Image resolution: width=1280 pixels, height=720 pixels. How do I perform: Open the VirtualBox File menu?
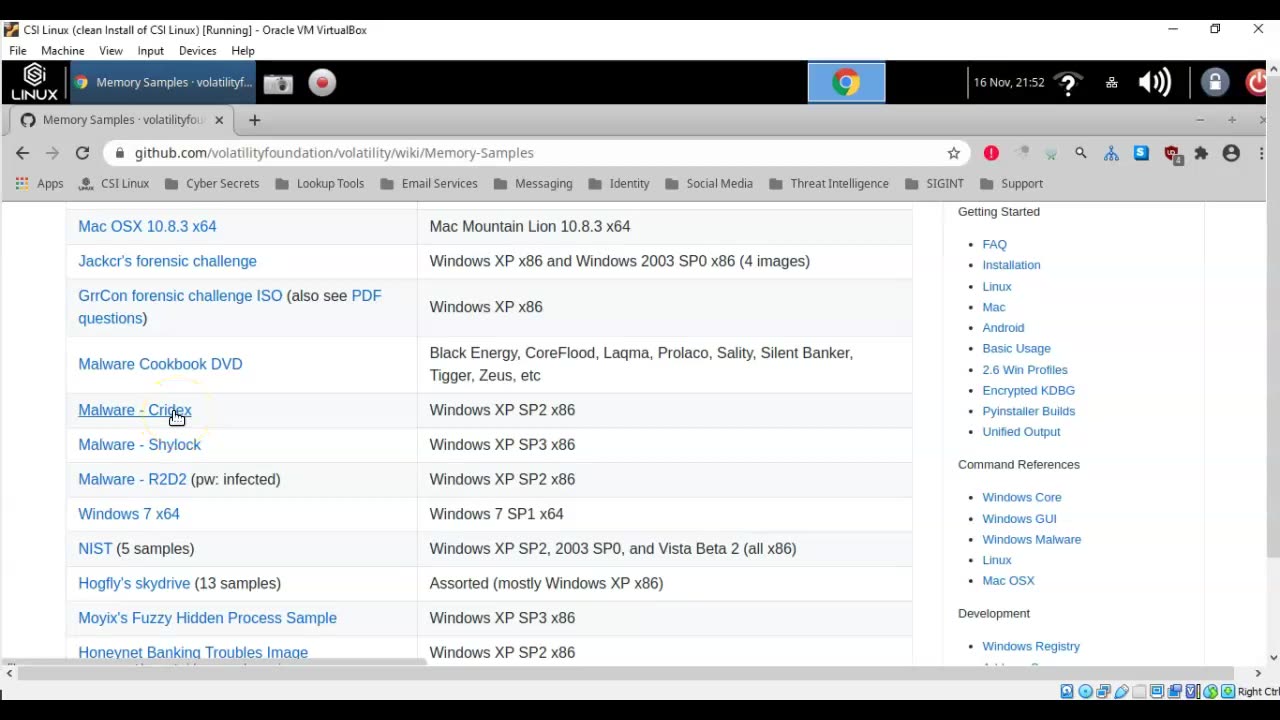18,51
